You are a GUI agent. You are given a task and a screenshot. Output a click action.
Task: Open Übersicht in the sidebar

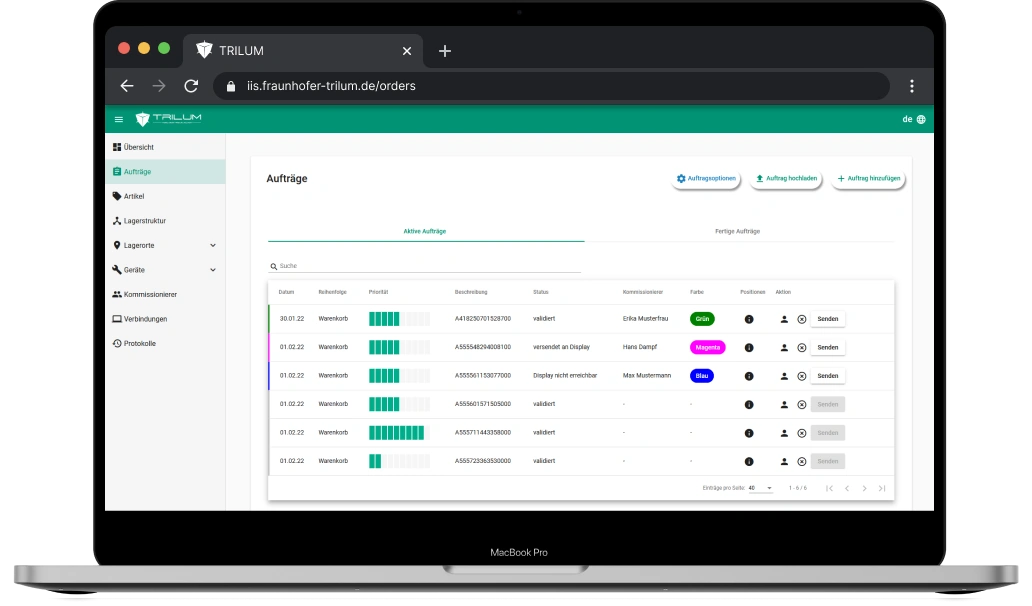click(x=131, y=147)
